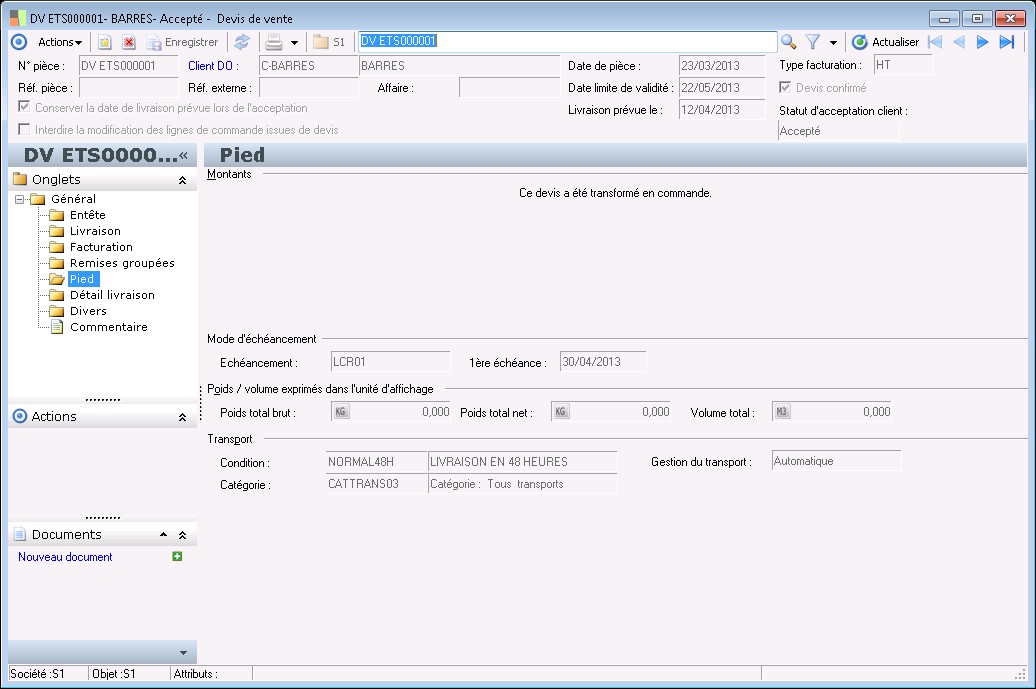This screenshot has width=1036, height=689.
Task: Jump to the last record arrow
Action: pos(1007,42)
